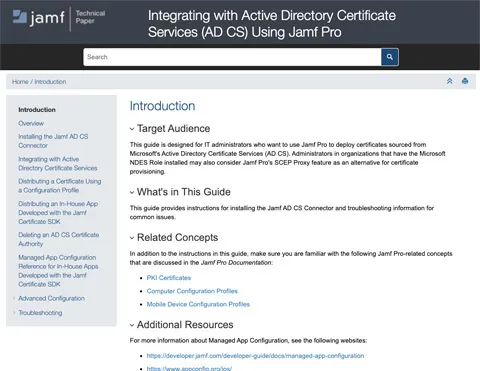
Task: Open Integrating with Active Directory Certificate Services
Action: (x=58, y=164)
